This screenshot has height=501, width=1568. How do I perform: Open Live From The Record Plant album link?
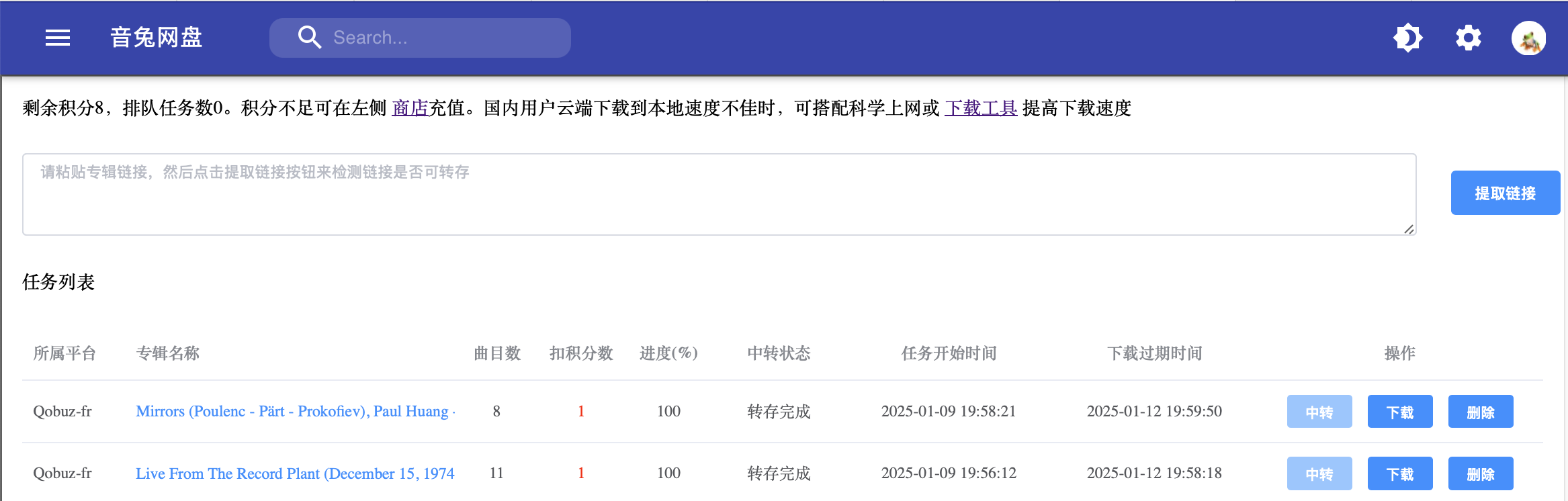point(295,473)
